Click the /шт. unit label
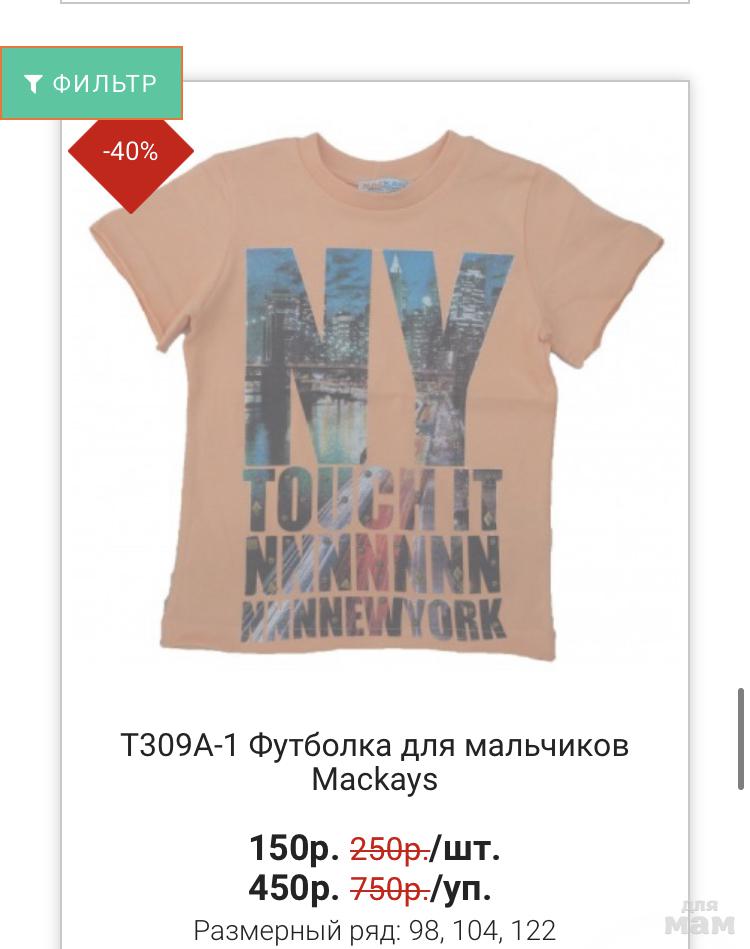Viewport: 750px width, 949px height. [x=465, y=849]
